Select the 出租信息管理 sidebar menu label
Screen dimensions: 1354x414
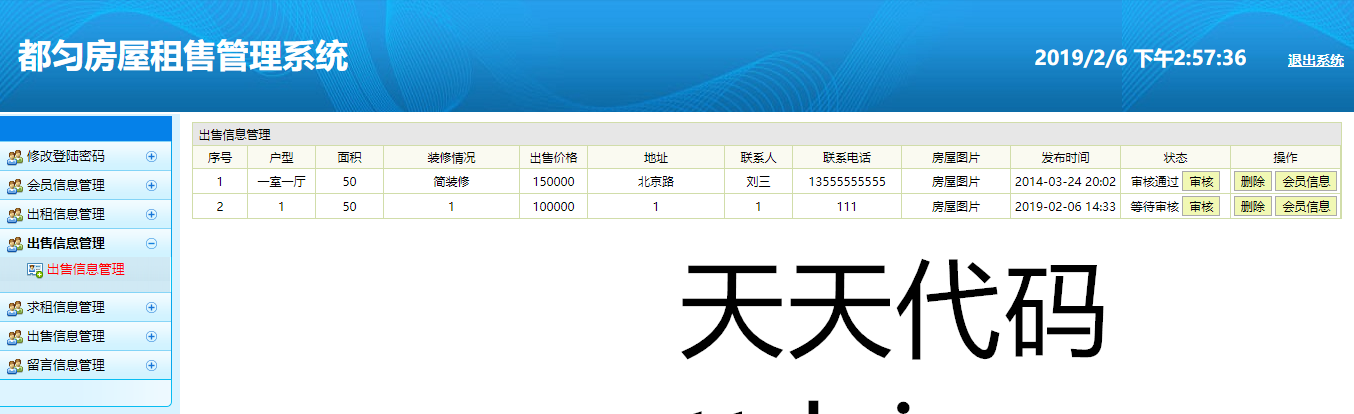click(66, 215)
